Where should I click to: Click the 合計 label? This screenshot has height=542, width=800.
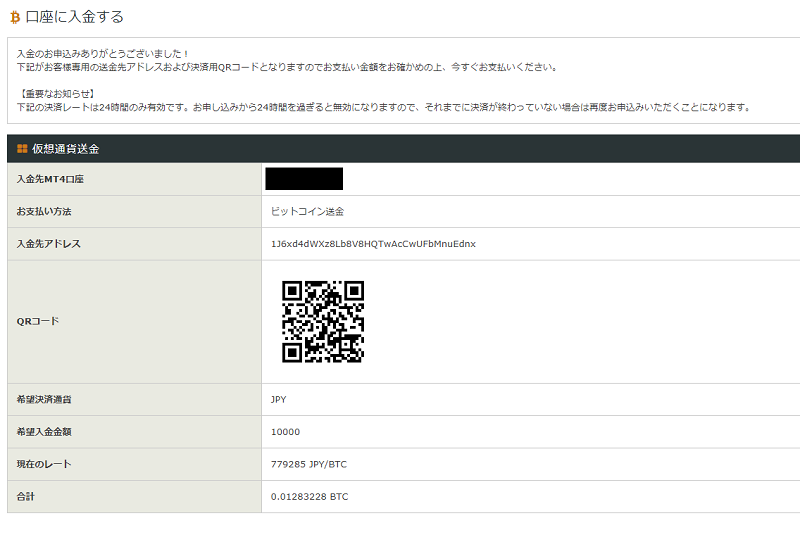click(26, 496)
